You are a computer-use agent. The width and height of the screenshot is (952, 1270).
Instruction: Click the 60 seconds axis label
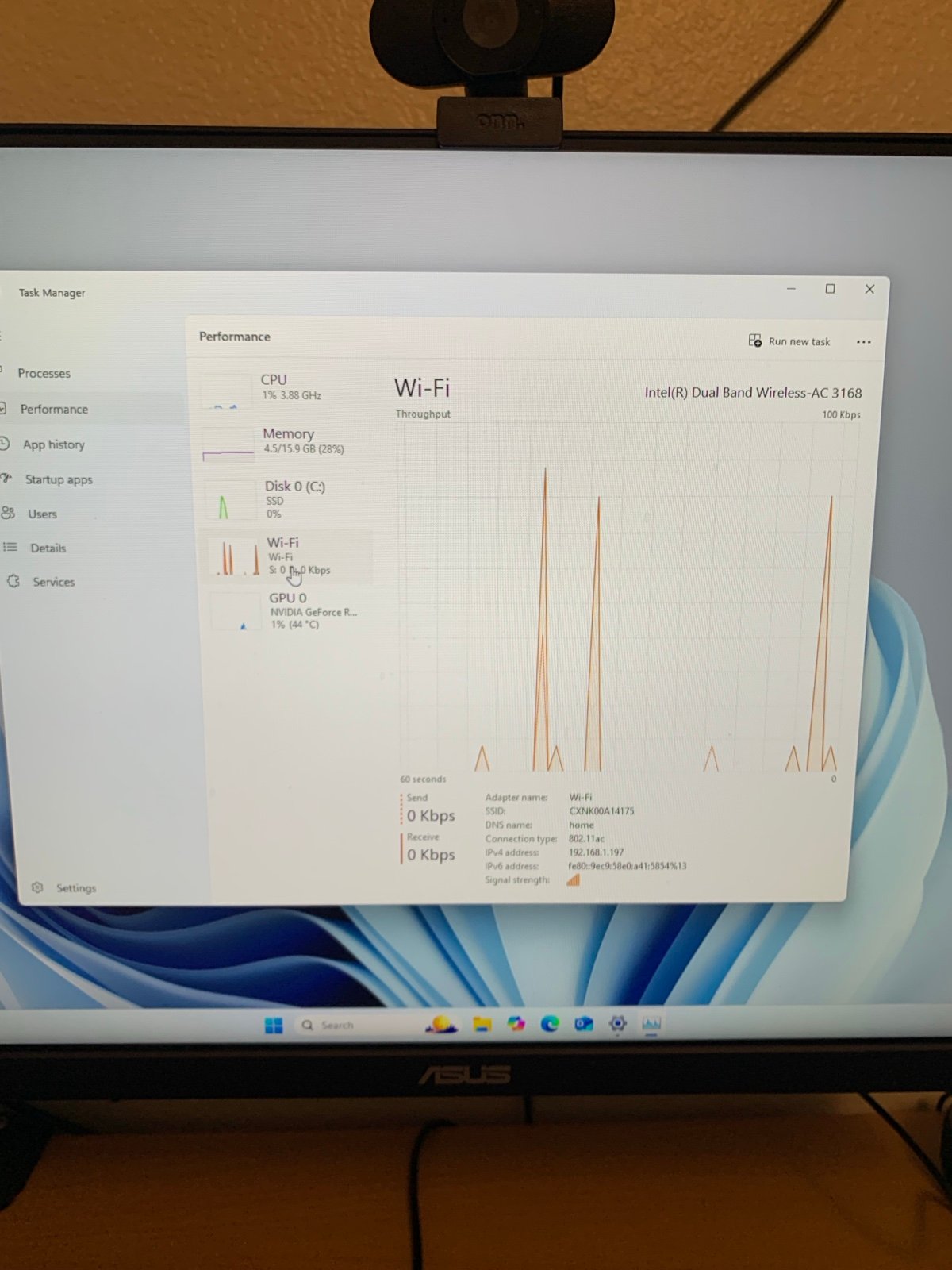423,779
